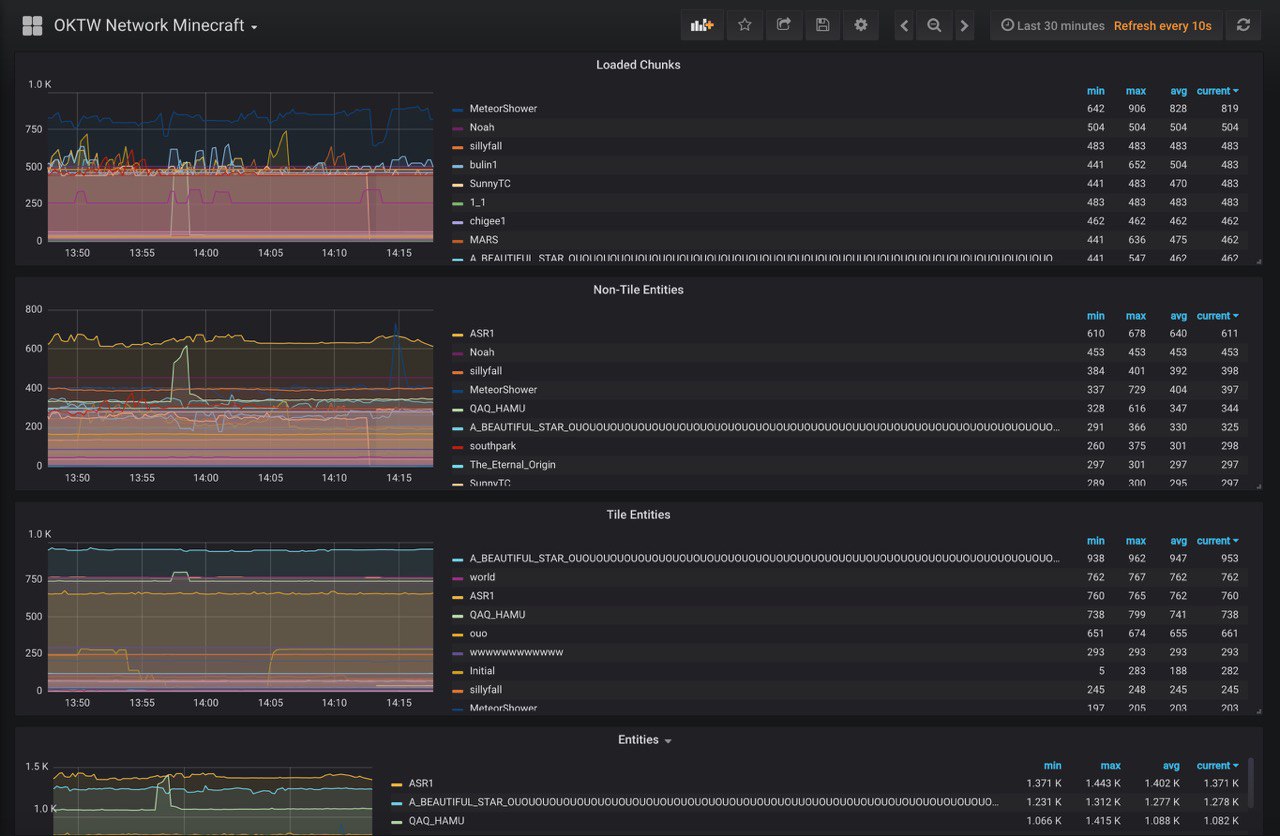
Task: Click the Add panel icon
Action: [x=702, y=25]
